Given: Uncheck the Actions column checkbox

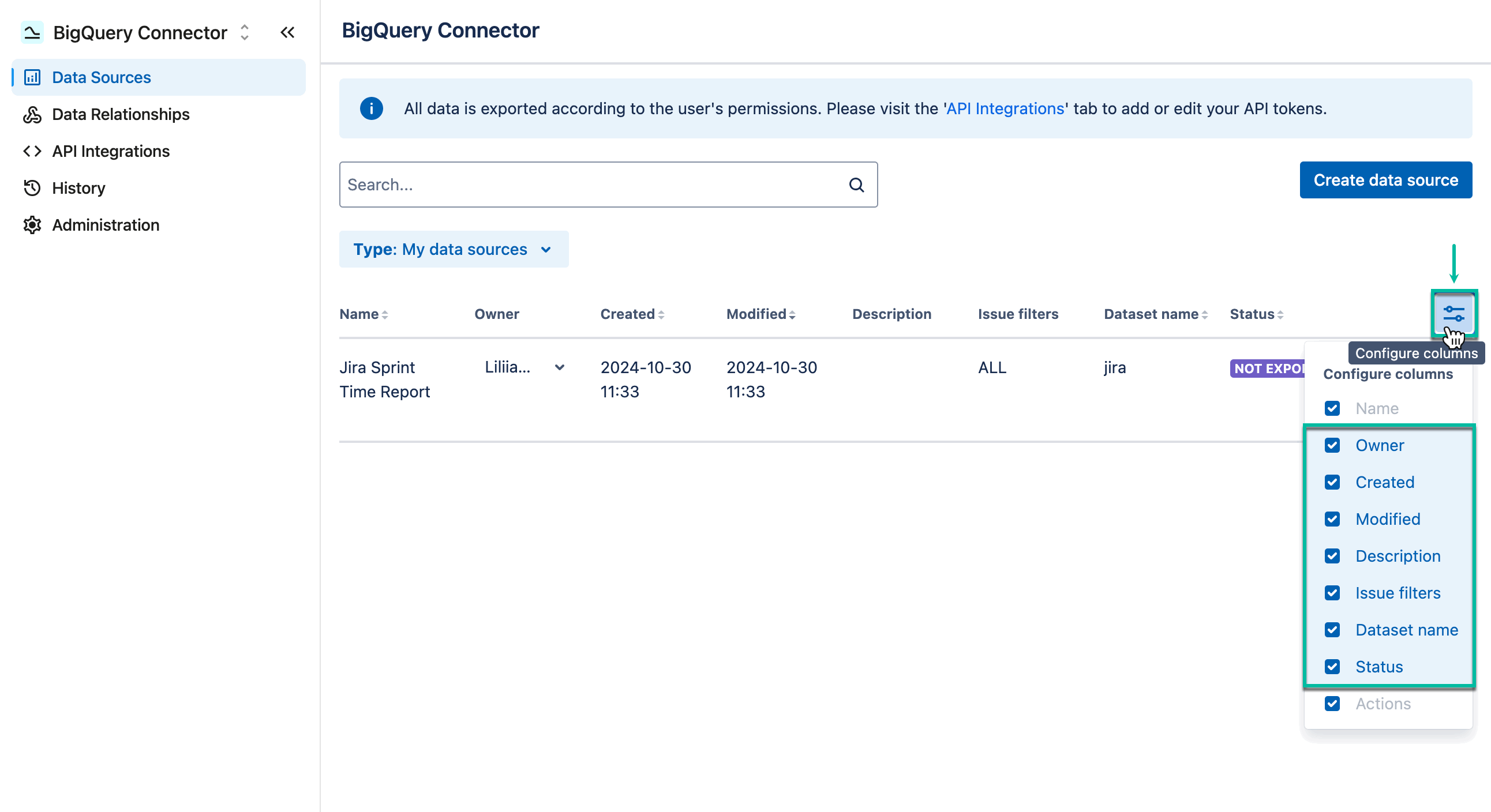Looking at the screenshot, I should click(1333, 703).
